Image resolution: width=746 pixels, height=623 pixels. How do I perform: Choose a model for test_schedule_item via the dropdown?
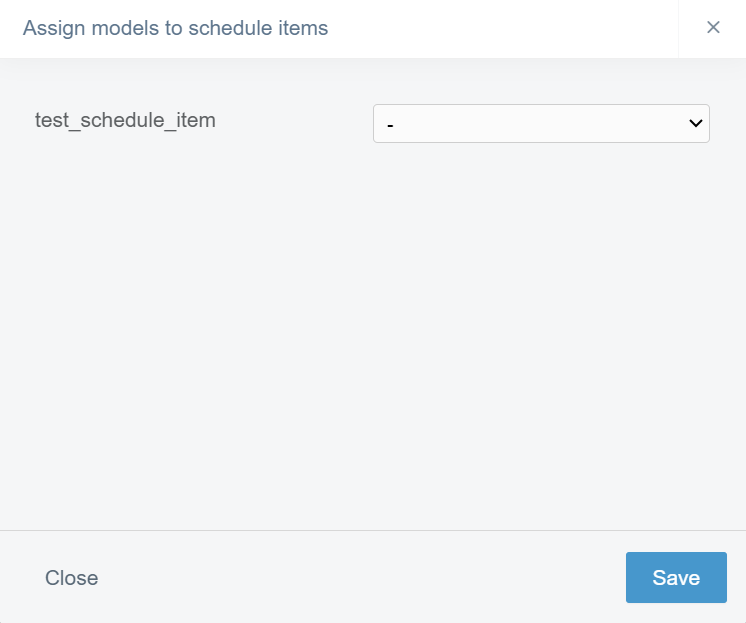(x=540, y=124)
